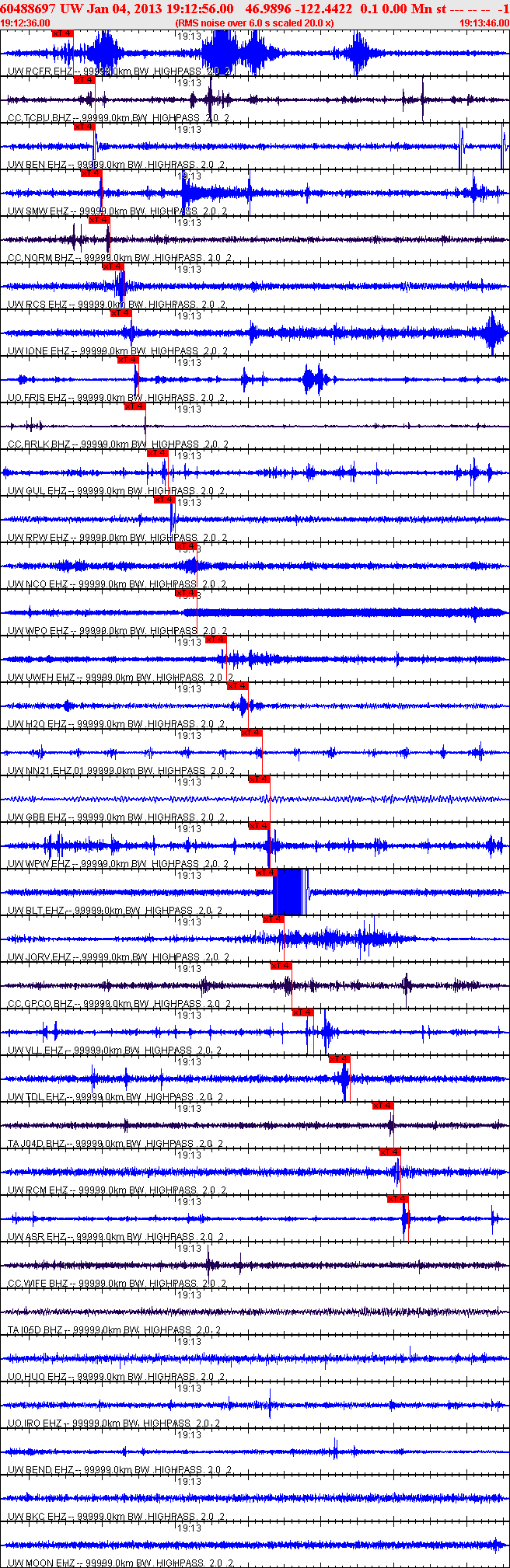
Task: Click the red pick marker on RCFR trace
Action: point(62,33)
